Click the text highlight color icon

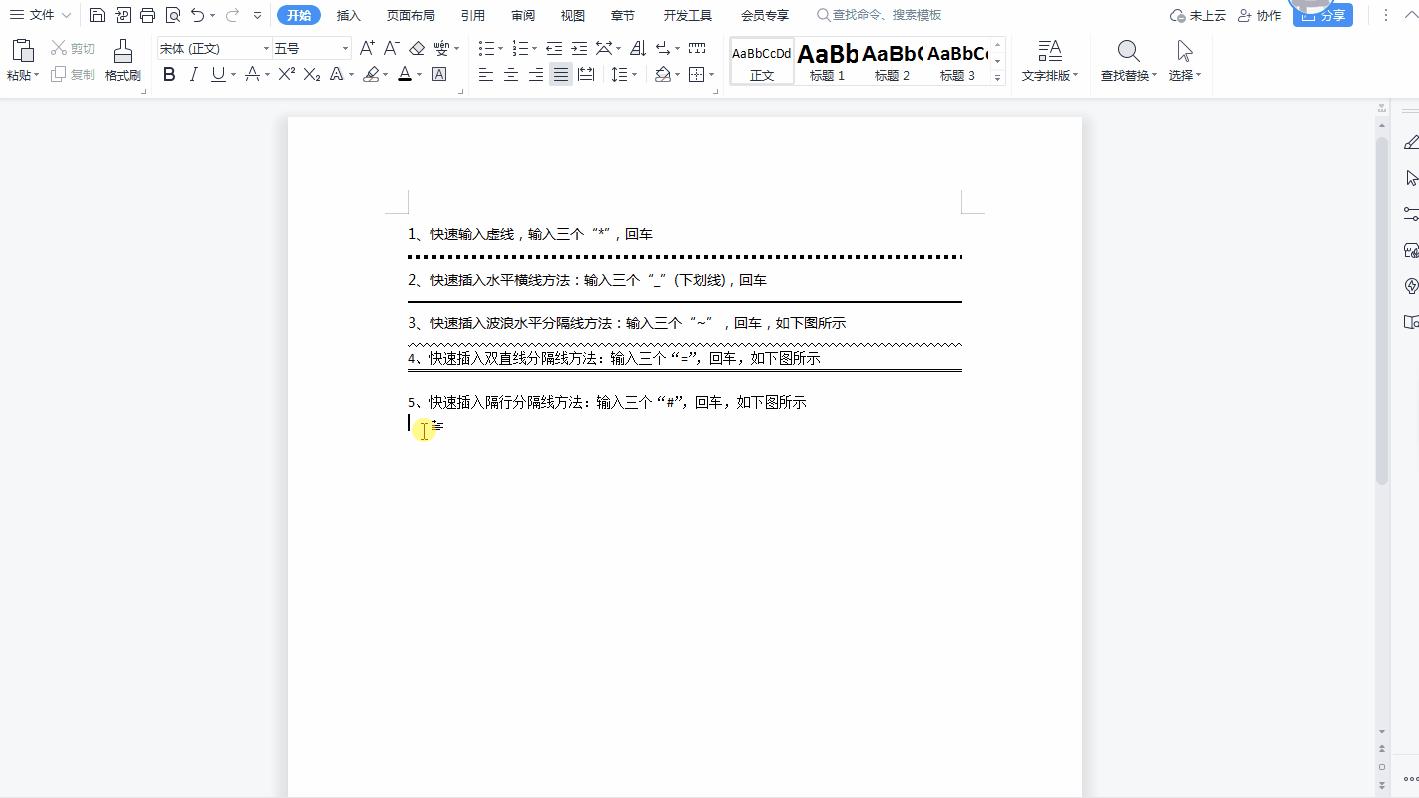370,73
